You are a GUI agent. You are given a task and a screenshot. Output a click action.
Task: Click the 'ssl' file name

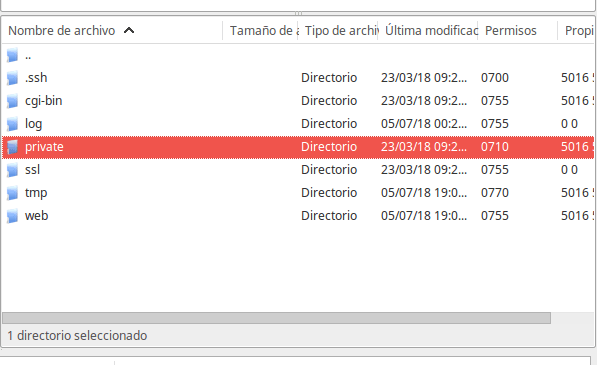[x=33, y=170]
